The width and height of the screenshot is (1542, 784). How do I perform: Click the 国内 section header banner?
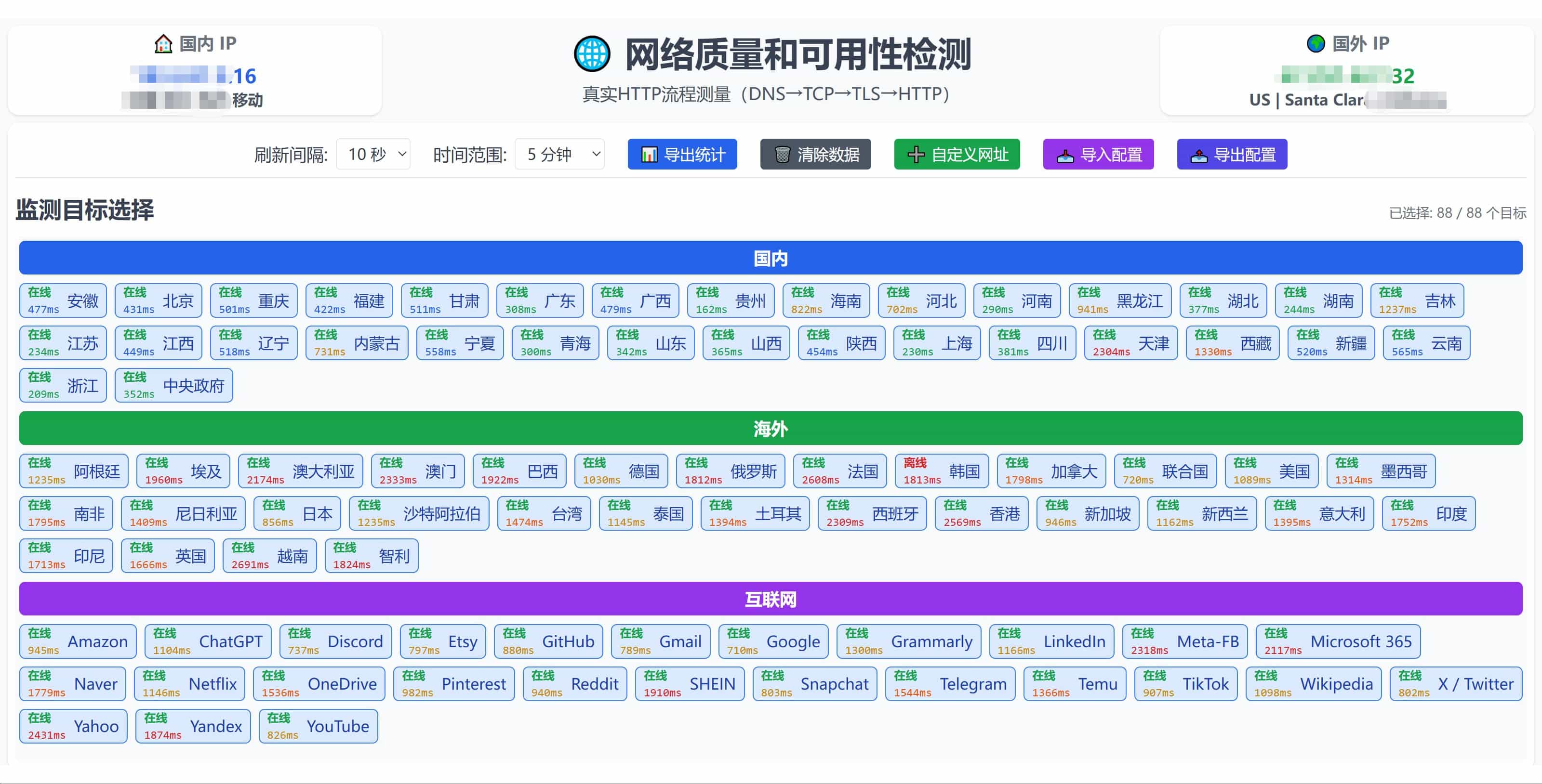771,257
